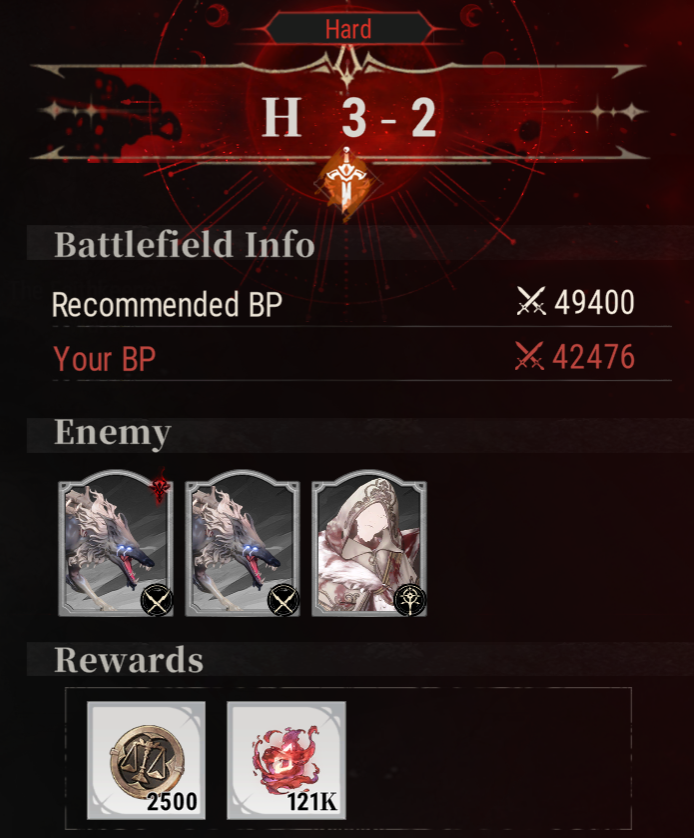Click the recommended BP value 49400
The height and width of the screenshot is (838, 694).
click(x=594, y=302)
